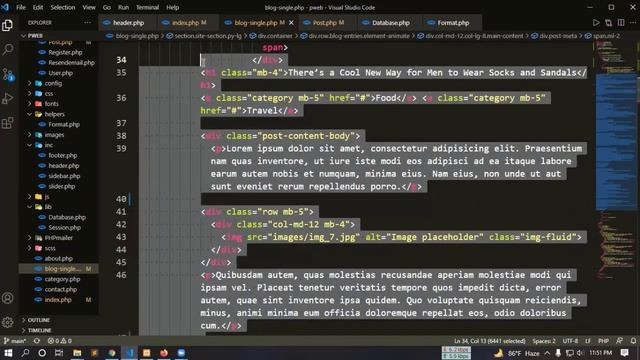This screenshot has width=640, height=360.
Task: Open the errors and warnings counter
Action: point(60,341)
